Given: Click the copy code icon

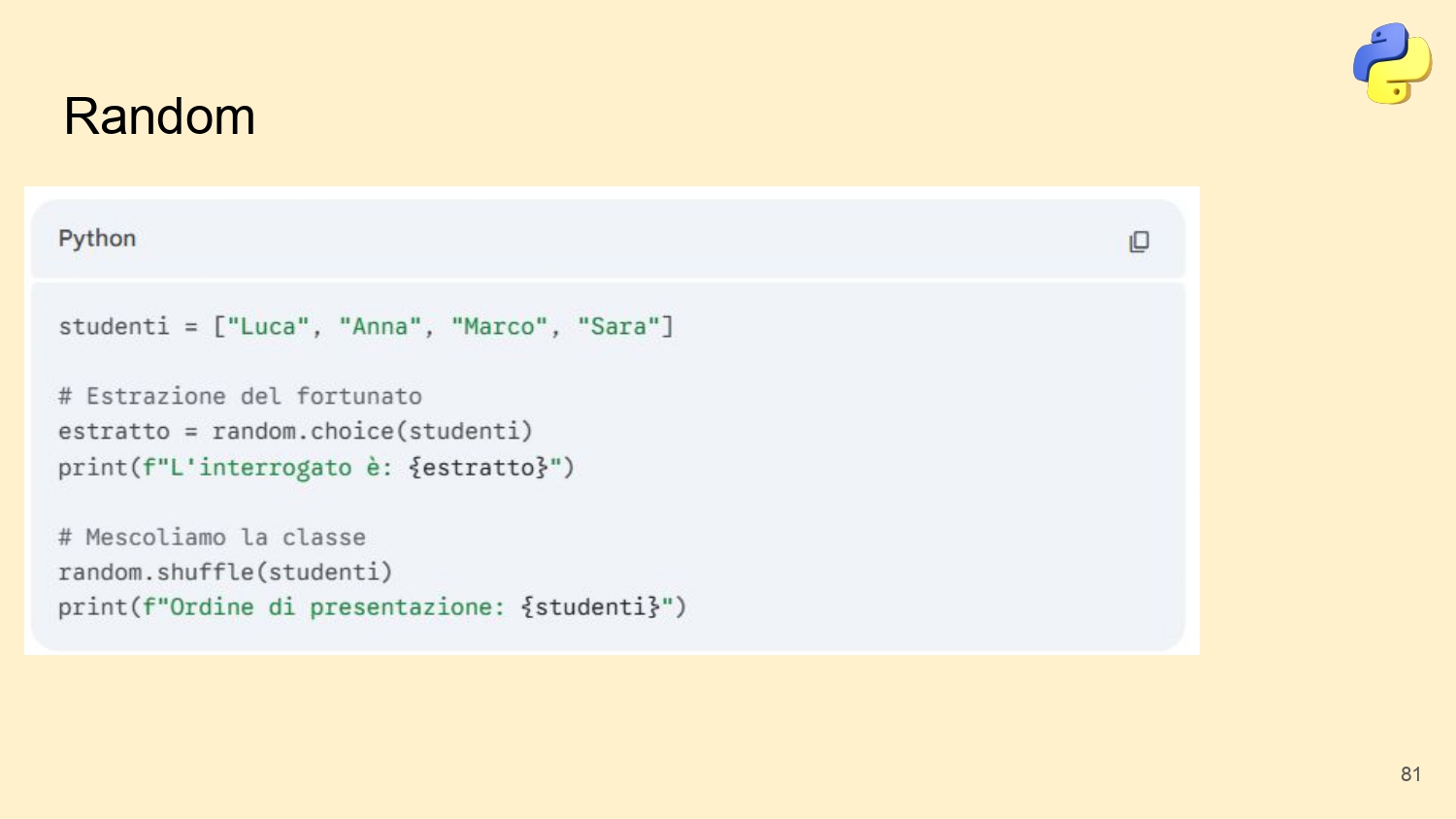Looking at the screenshot, I should pos(1139,242).
